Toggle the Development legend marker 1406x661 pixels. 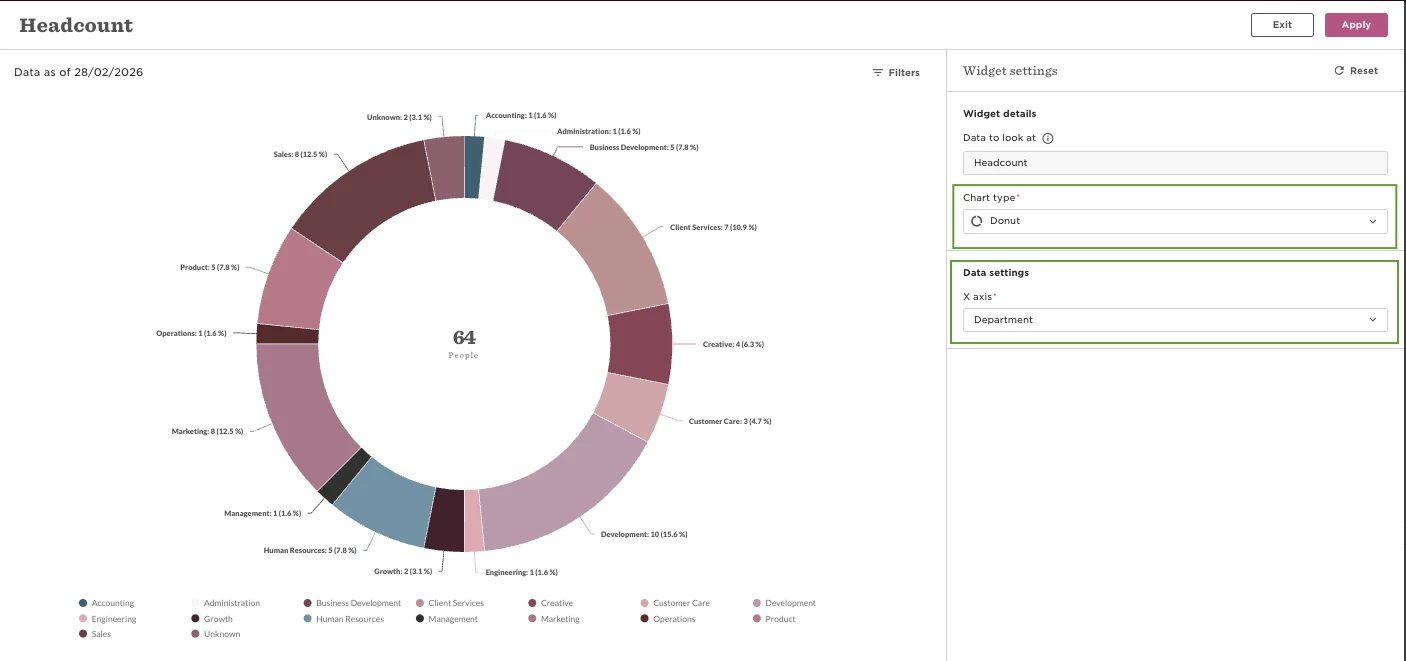(x=757, y=603)
